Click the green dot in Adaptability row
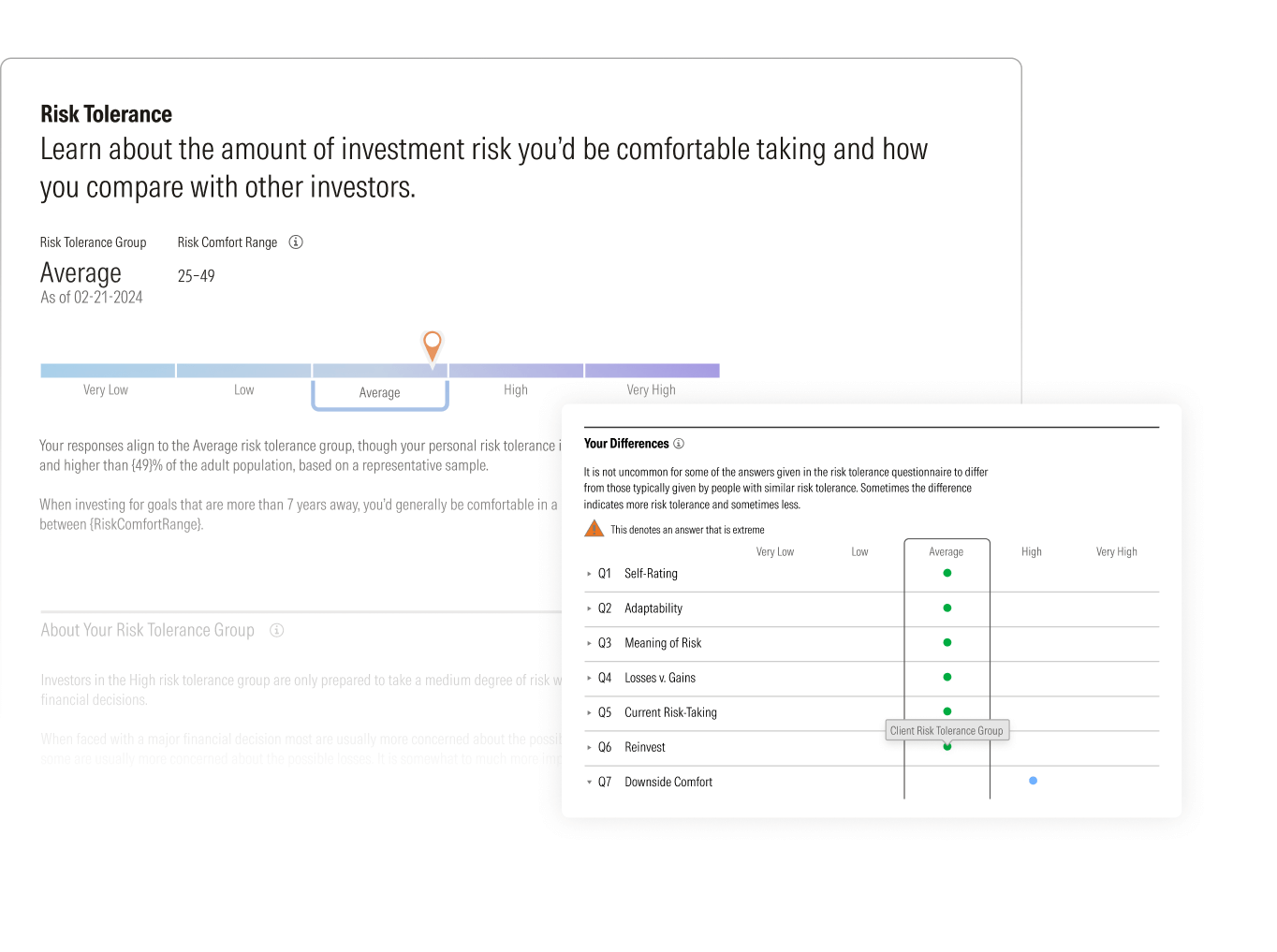1277x952 pixels. 947,608
